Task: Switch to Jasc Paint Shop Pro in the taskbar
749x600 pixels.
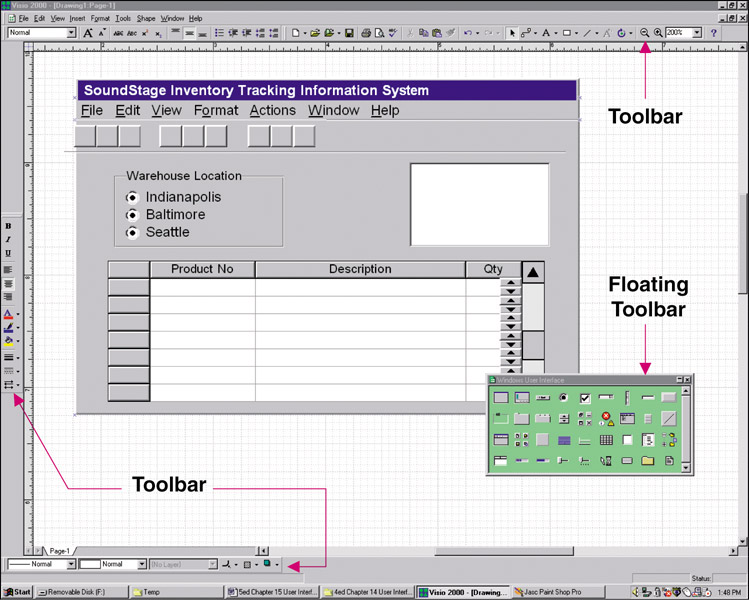Action: [557, 592]
